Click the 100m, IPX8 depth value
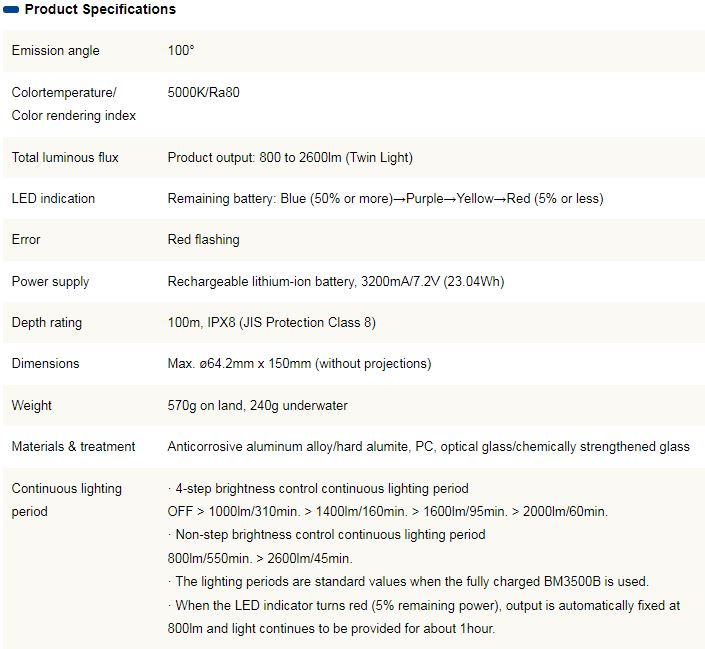This screenshot has width=705, height=649. [272, 323]
